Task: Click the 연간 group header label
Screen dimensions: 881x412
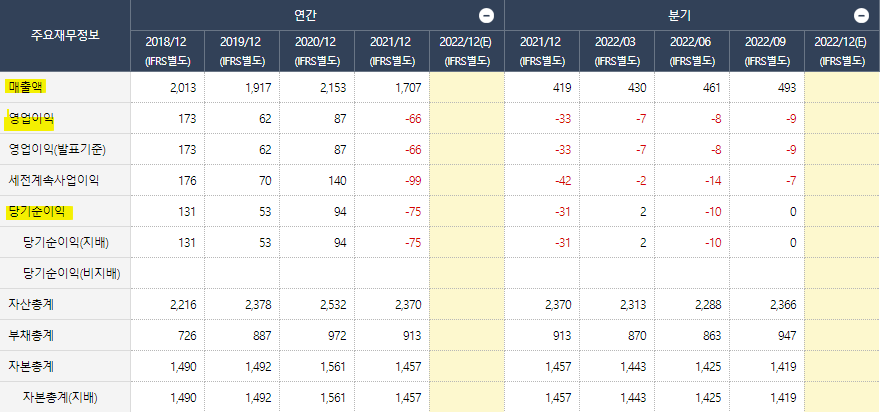Action: click(x=305, y=16)
